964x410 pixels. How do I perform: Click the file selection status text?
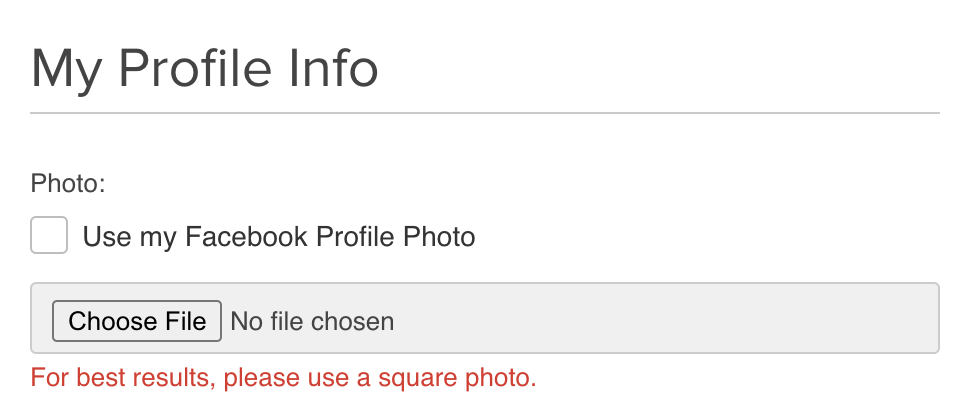[312, 321]
